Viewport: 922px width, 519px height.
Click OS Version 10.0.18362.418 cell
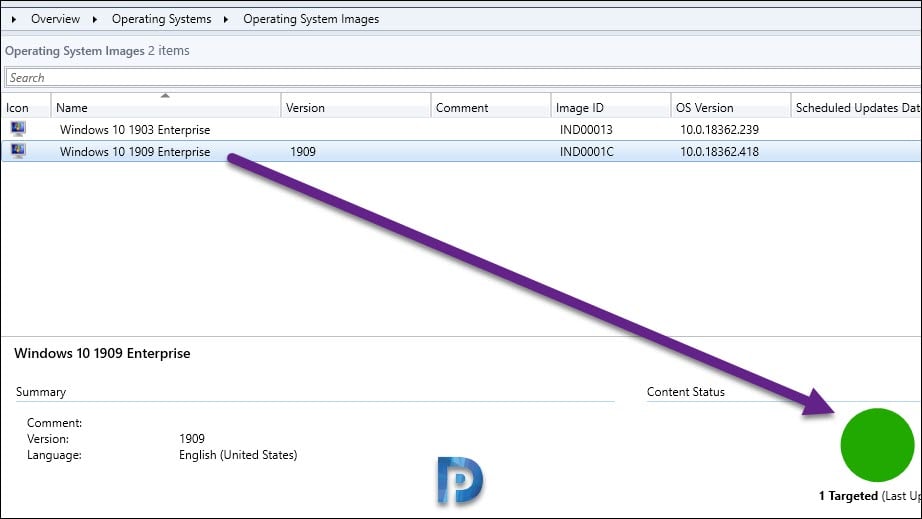click(x=719, y=152)
